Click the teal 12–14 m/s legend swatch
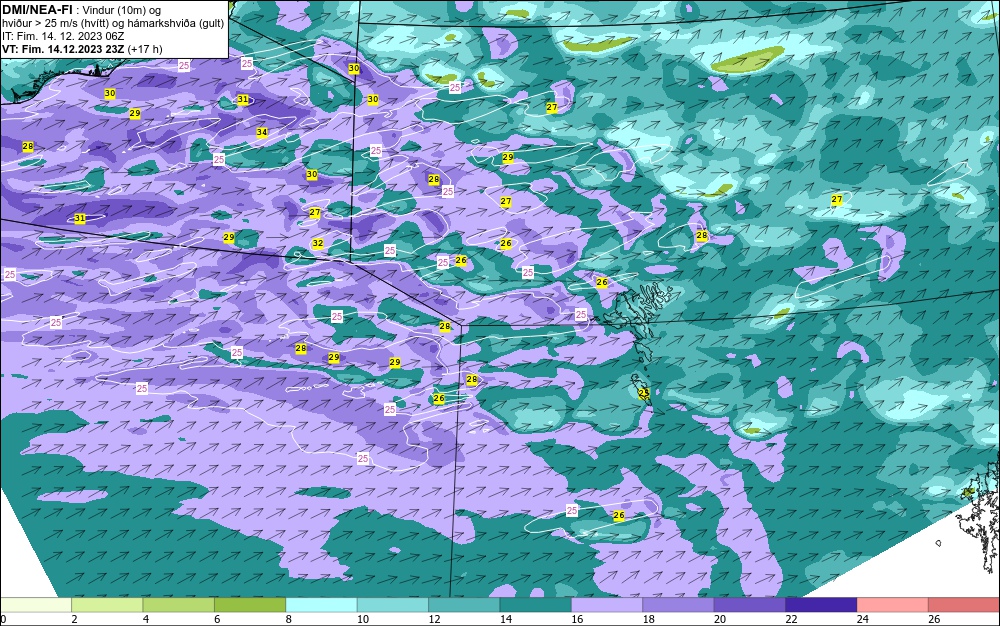This screenshot has width=1000, height=626. (464, 605)
